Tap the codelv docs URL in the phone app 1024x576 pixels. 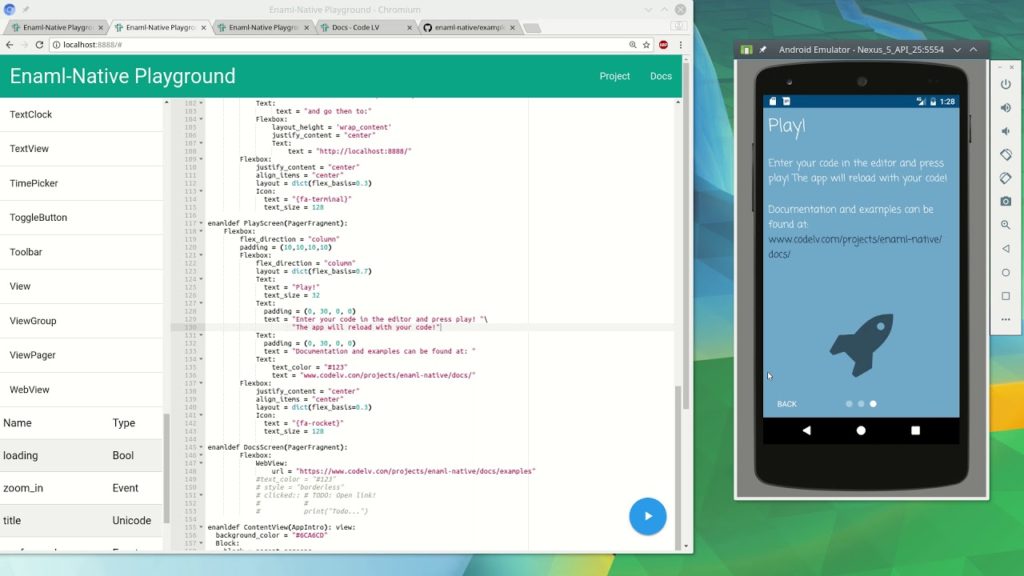[855, 247]
